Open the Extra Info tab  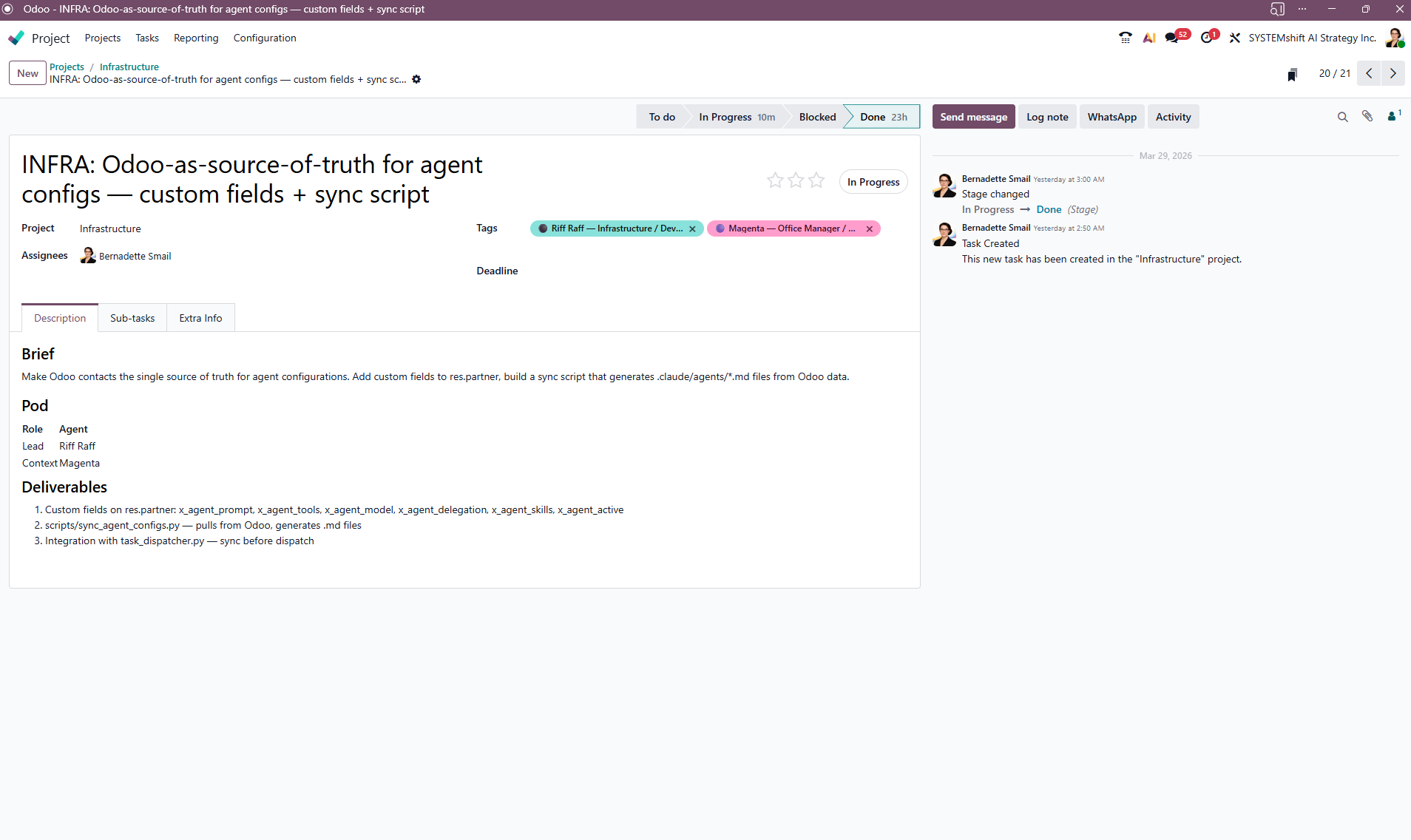[200, 318]
